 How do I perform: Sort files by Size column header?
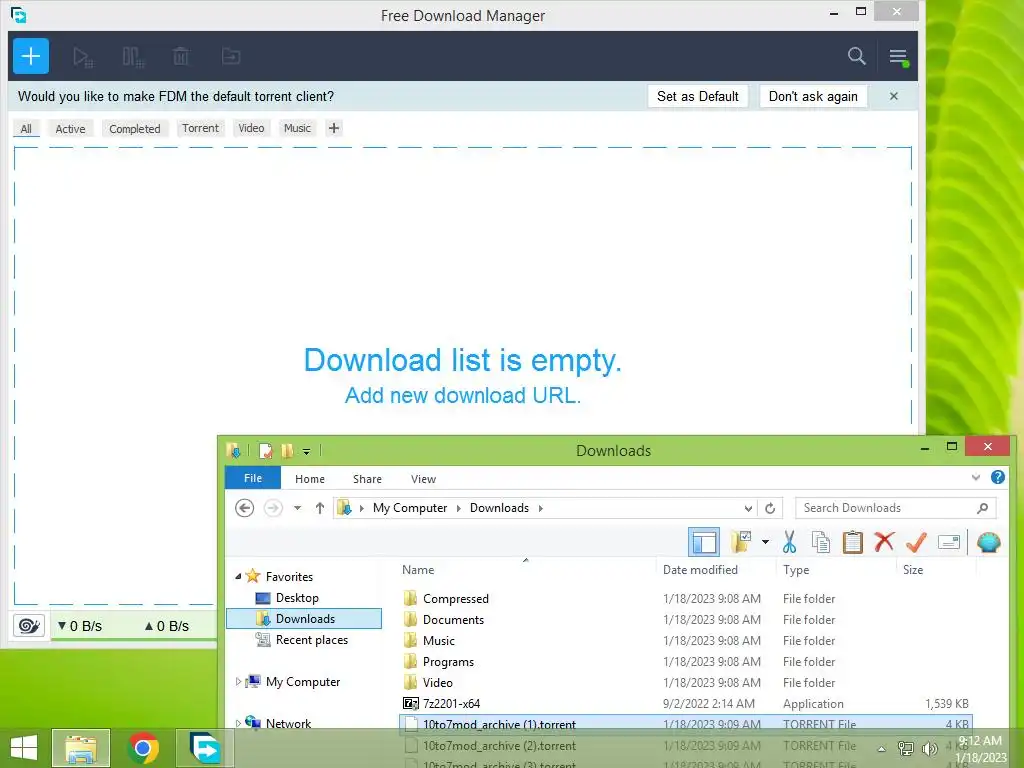click(913, 569)
